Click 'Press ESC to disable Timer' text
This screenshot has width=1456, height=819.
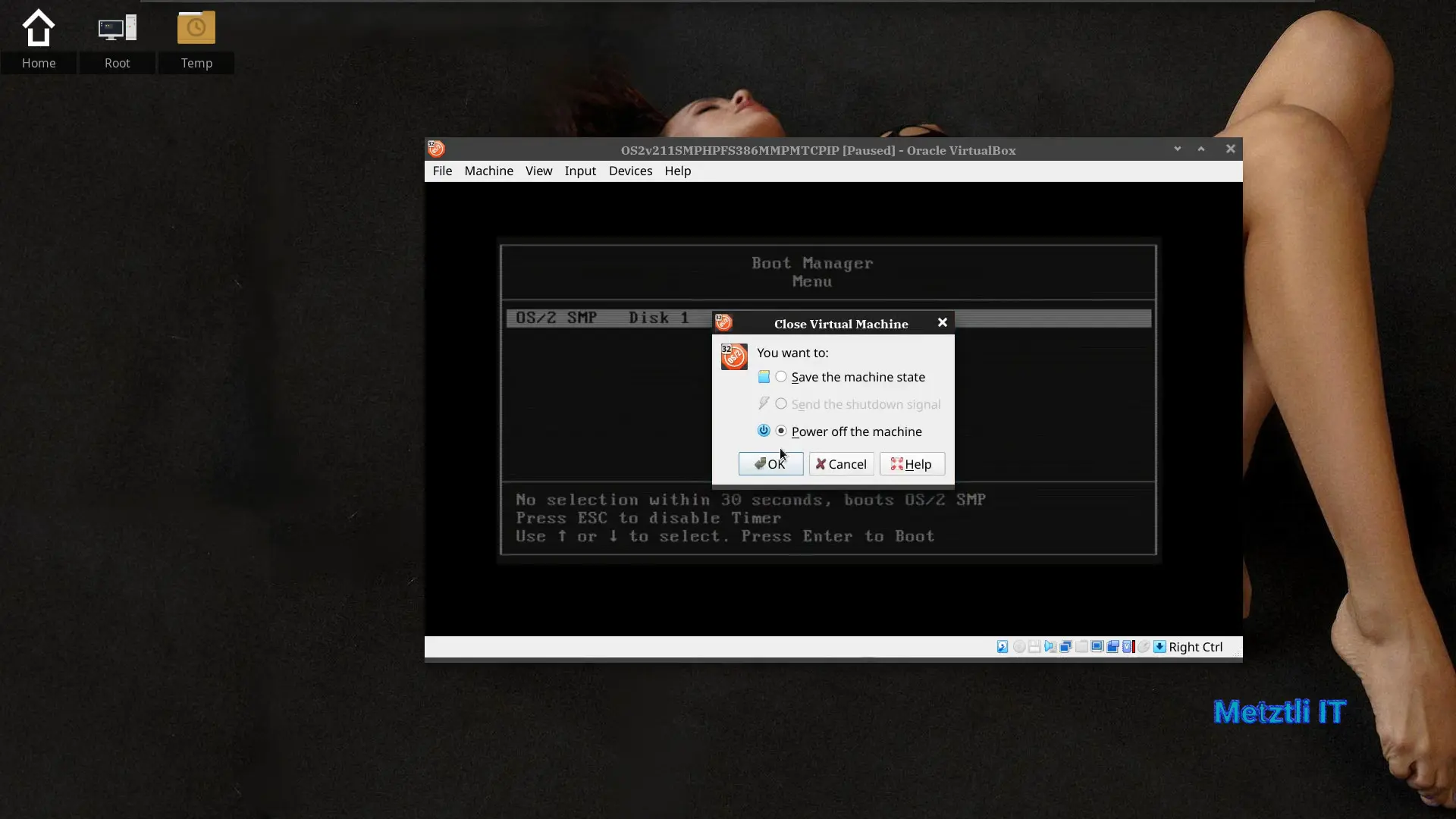[x=648, y=518]
